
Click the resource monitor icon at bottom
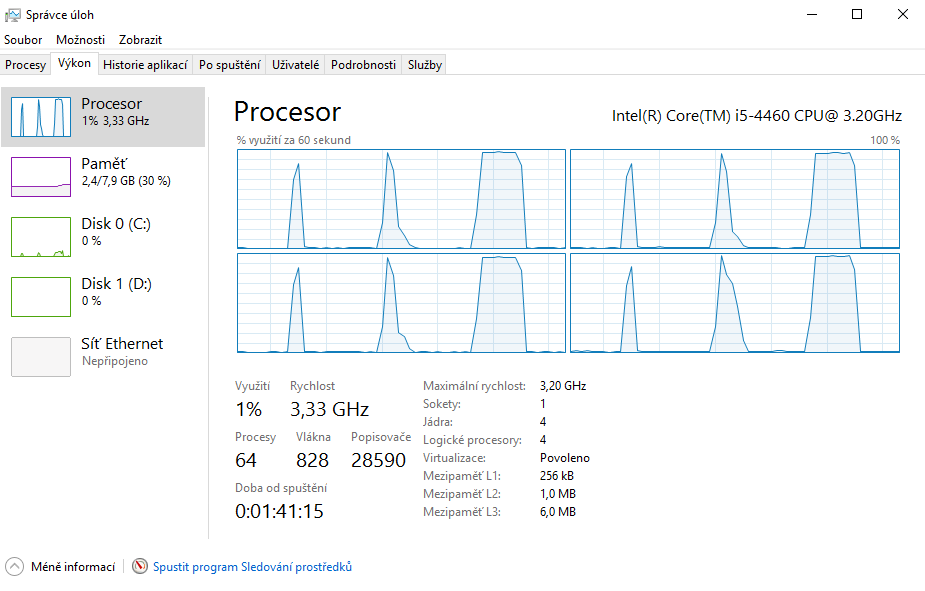[140, 567]
